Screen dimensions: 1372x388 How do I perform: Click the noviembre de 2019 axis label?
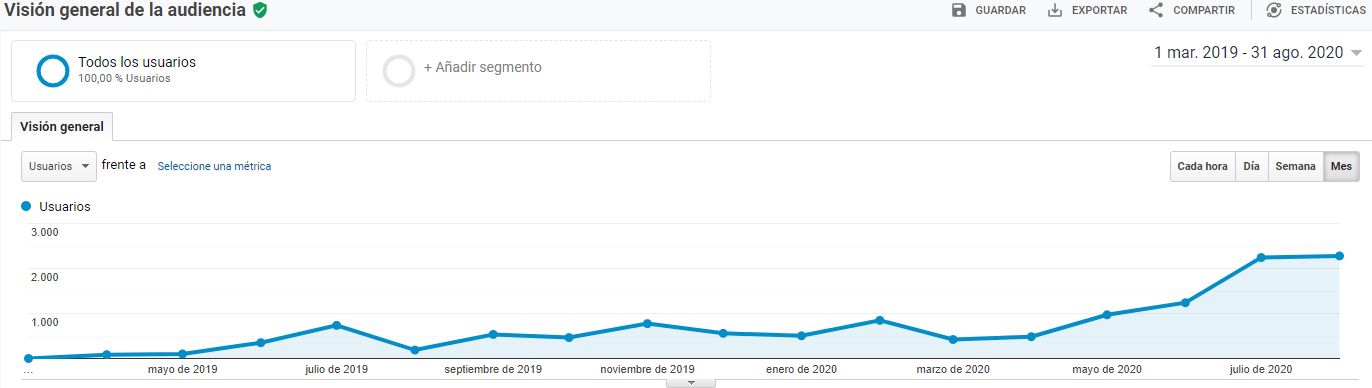[648, 369]
